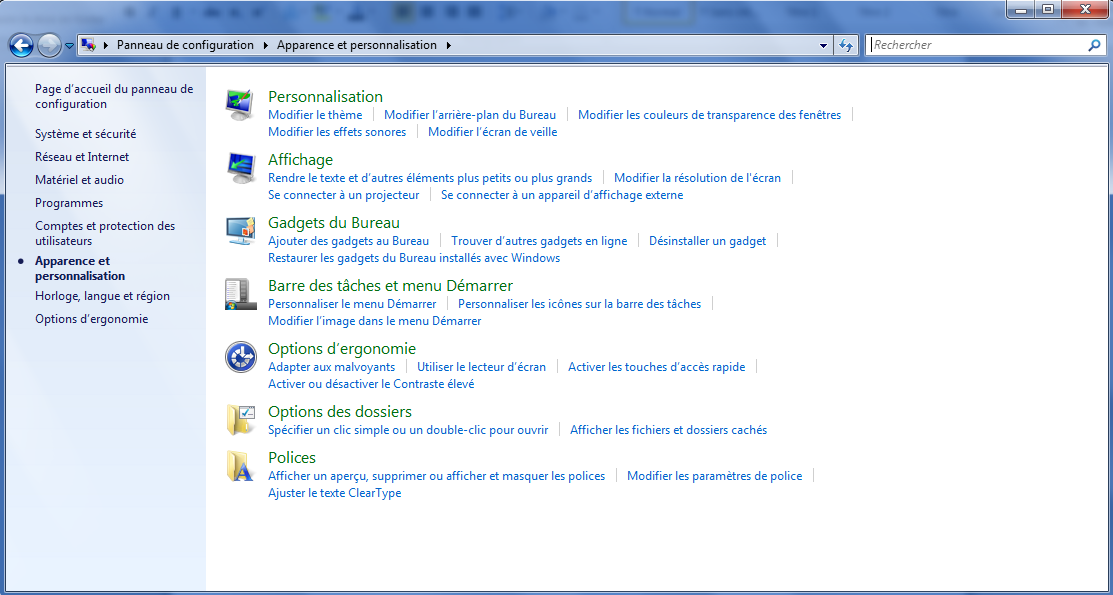This screenshot has height=595, width=1113.
Task: Click into the Rechercher search field
Action: [x=975, y=45]
